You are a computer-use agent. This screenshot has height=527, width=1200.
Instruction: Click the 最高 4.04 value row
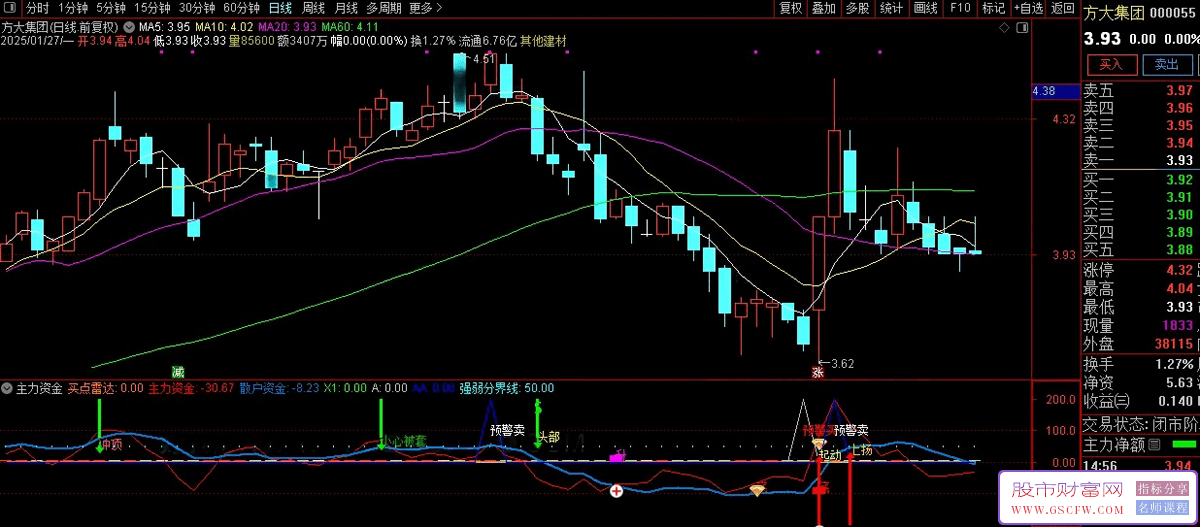click(x=1140, y=288)
